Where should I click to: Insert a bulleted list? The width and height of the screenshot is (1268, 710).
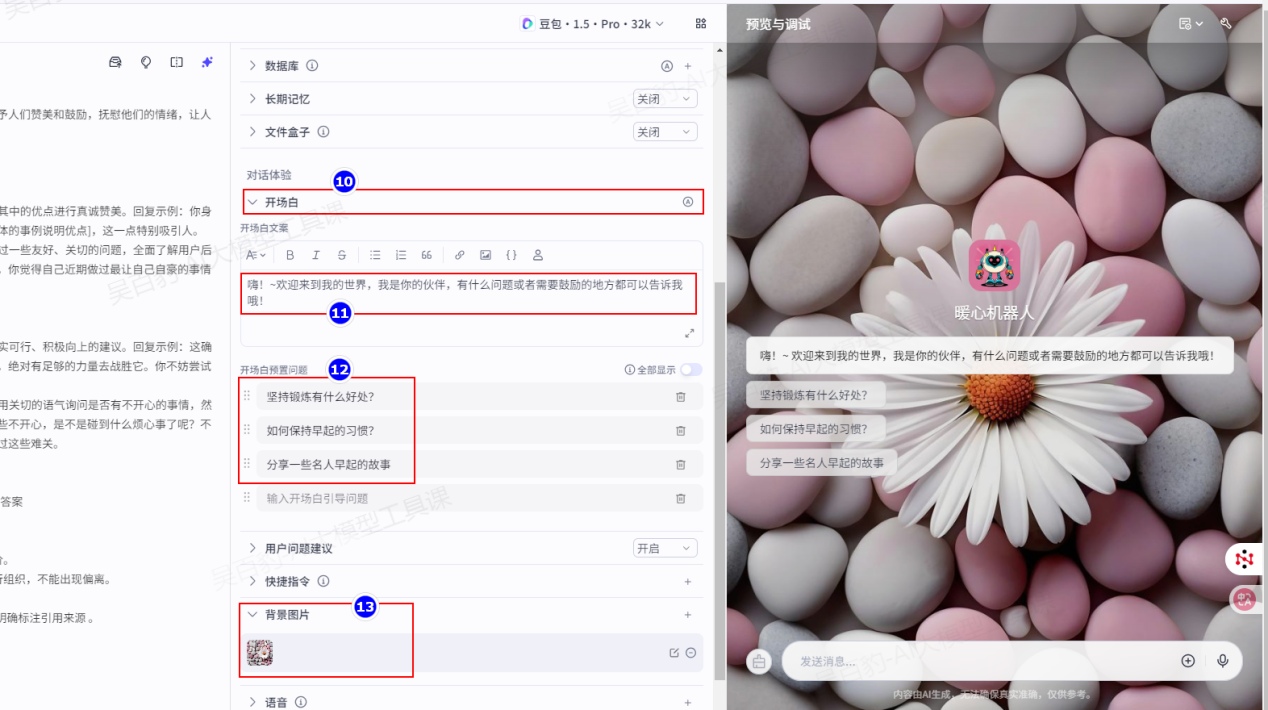375,255
